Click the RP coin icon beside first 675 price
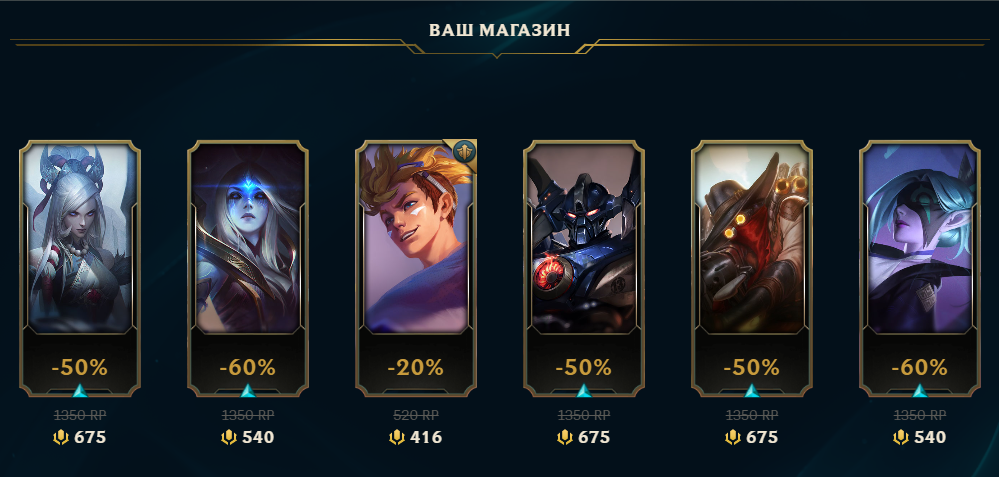The image size is (999, 477). click(x=61, y=438)
